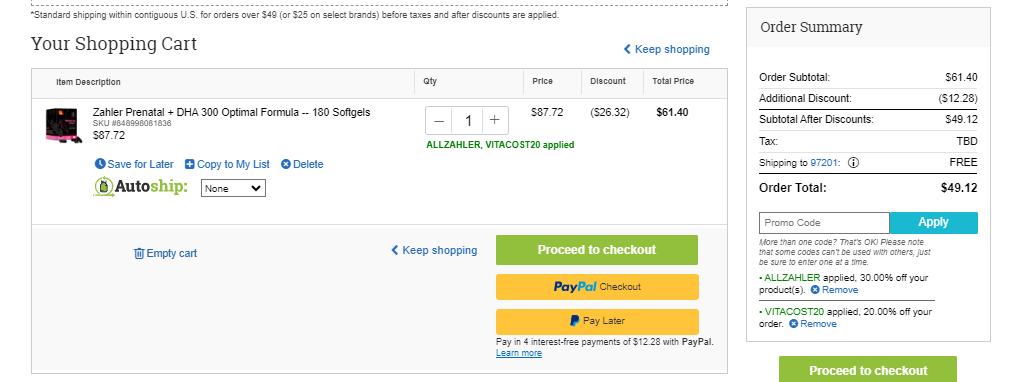Click the Save for Later clock icon
Viewport: 1019px width, 382px height.
click(x=99, y=164)
